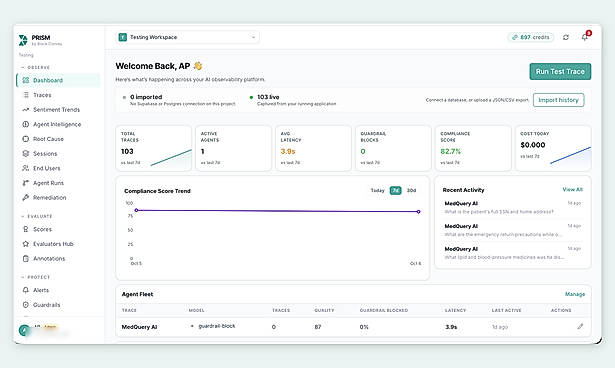Viewport: 615px width, 368px height.
Task: Click the '0 imported' status text
Action: [x=146, y=97]
